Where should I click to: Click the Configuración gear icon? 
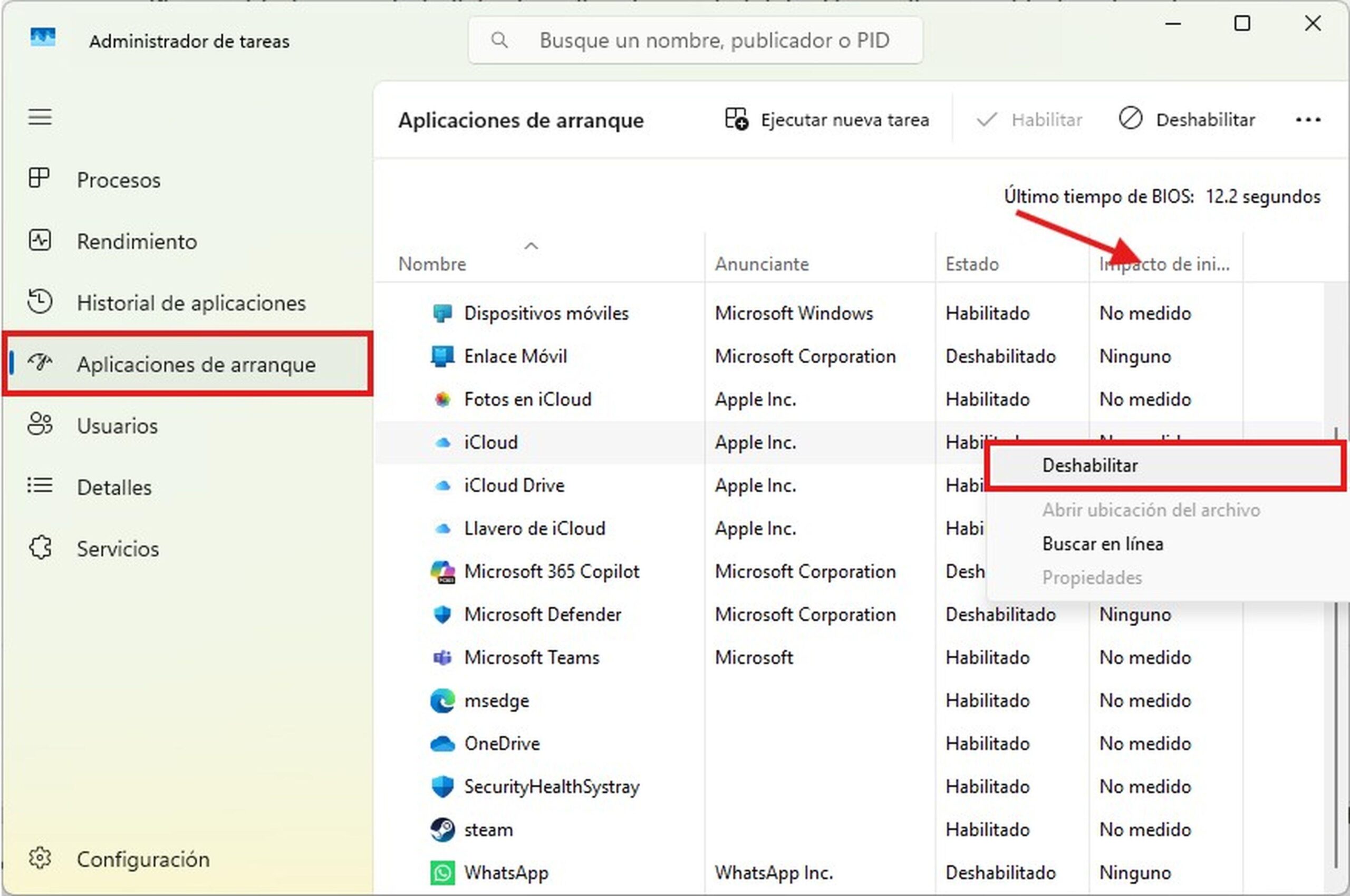[40, 858]
